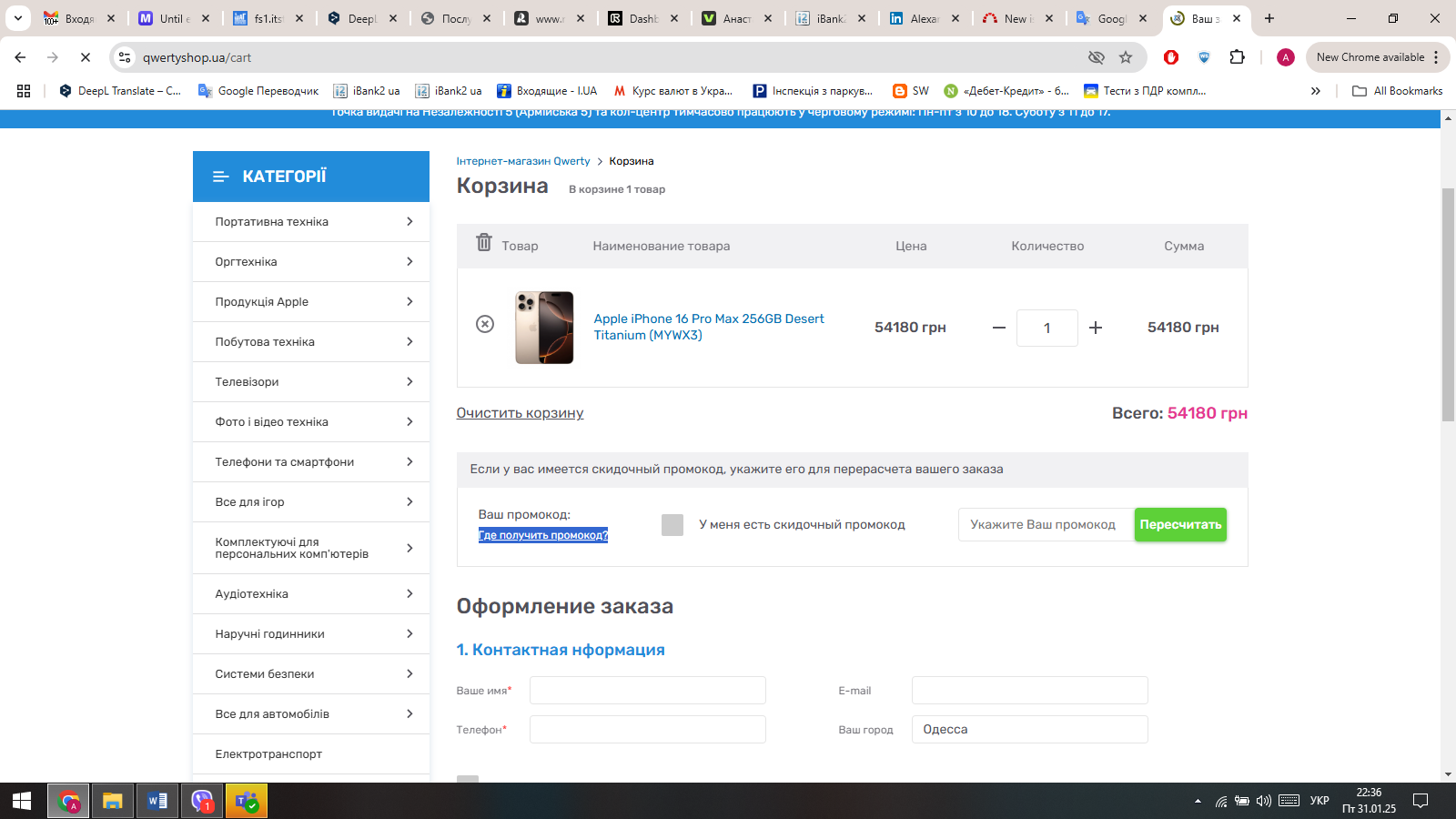
Task: Open Microsoft Word from the taskbar
Action: click(157, 801)
